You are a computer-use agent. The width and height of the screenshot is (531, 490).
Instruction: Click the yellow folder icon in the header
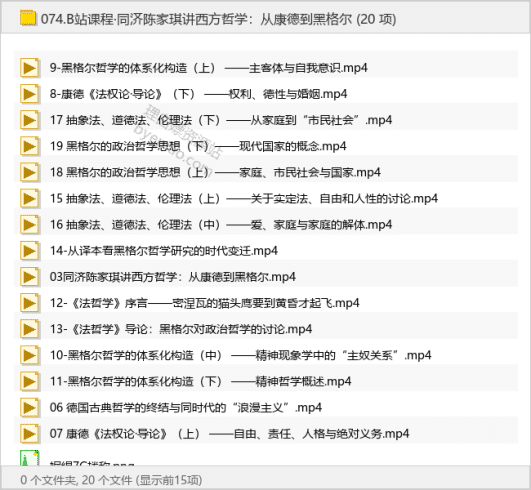pyautogui.click(x=28, y=18)
